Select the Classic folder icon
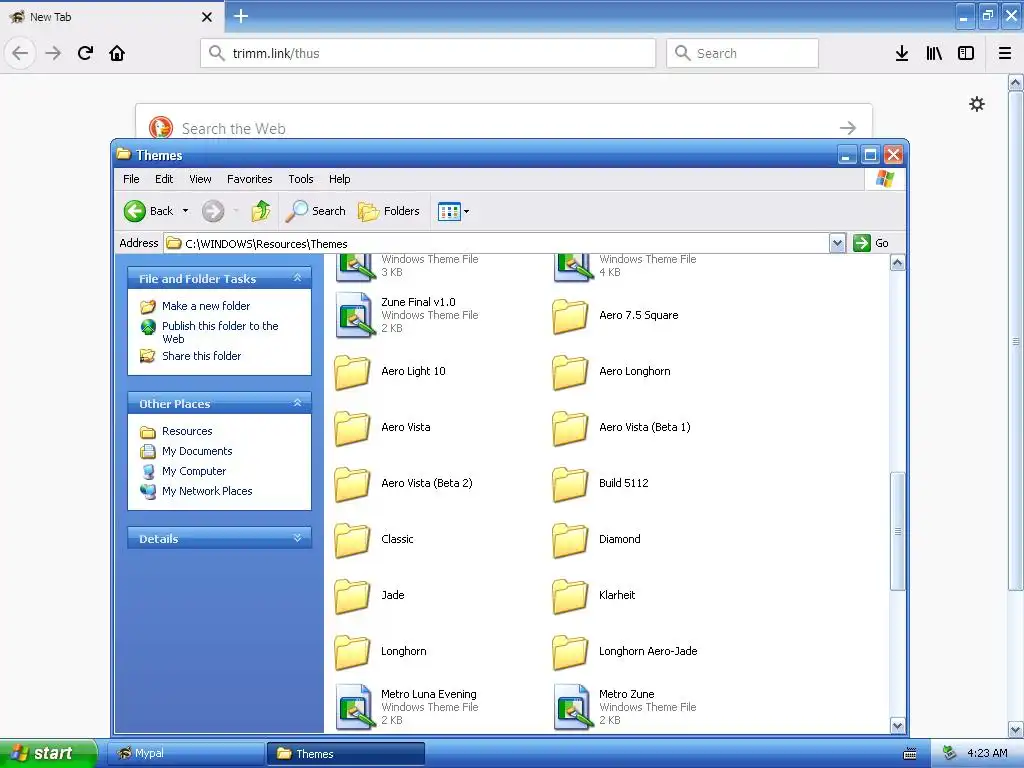The height and width of the screenshot is (768, 1024). tap(353, 540)
